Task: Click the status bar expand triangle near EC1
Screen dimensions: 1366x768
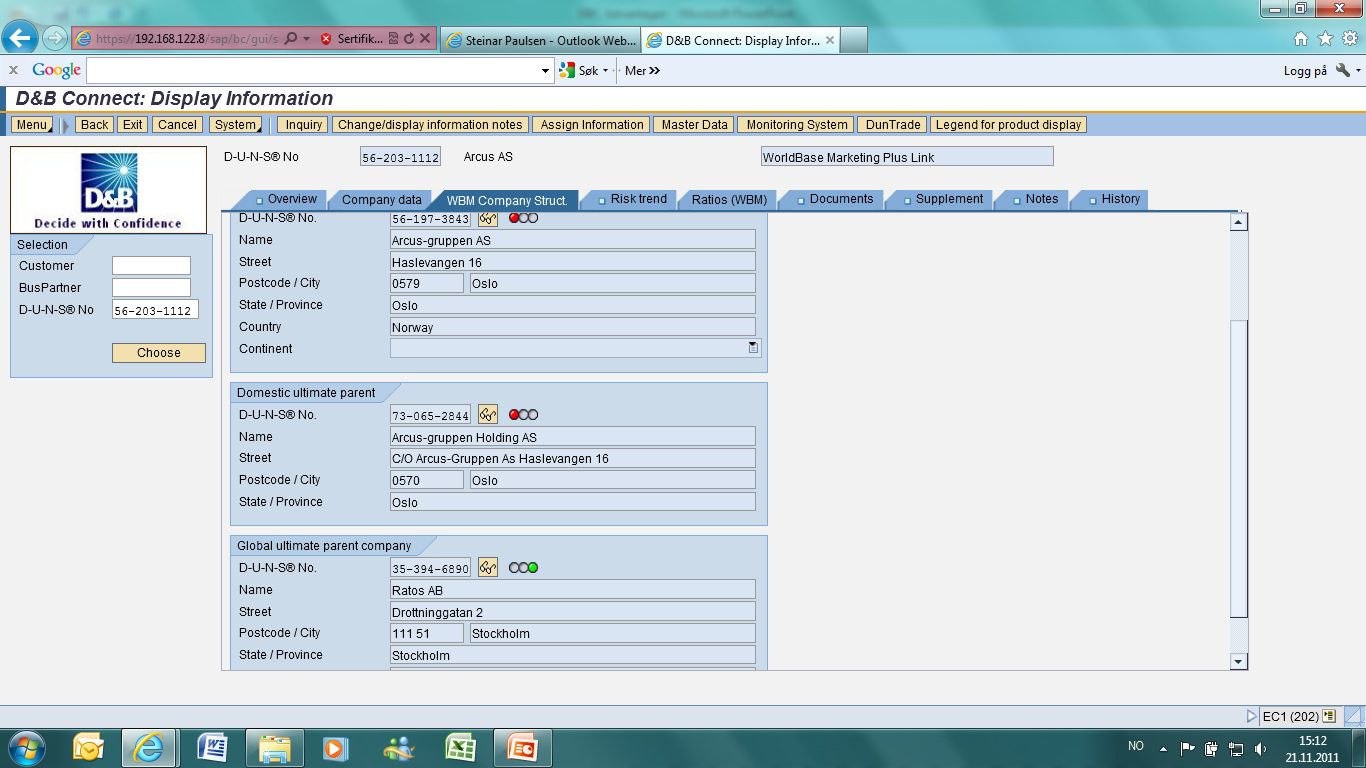Action: [1251, 716]
